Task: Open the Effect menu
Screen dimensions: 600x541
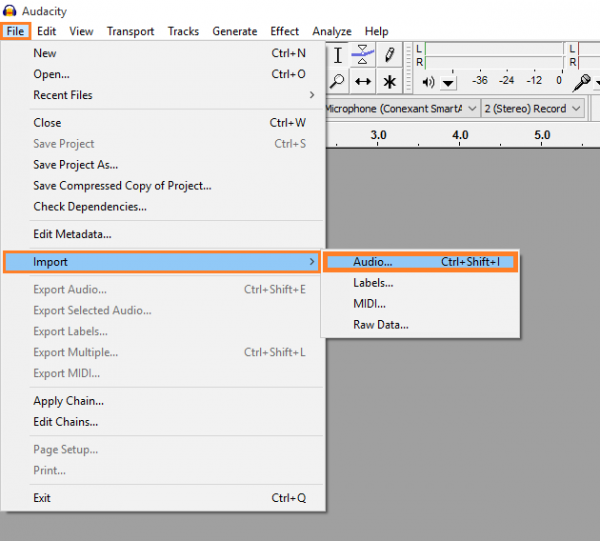Action: pos(284,31)
